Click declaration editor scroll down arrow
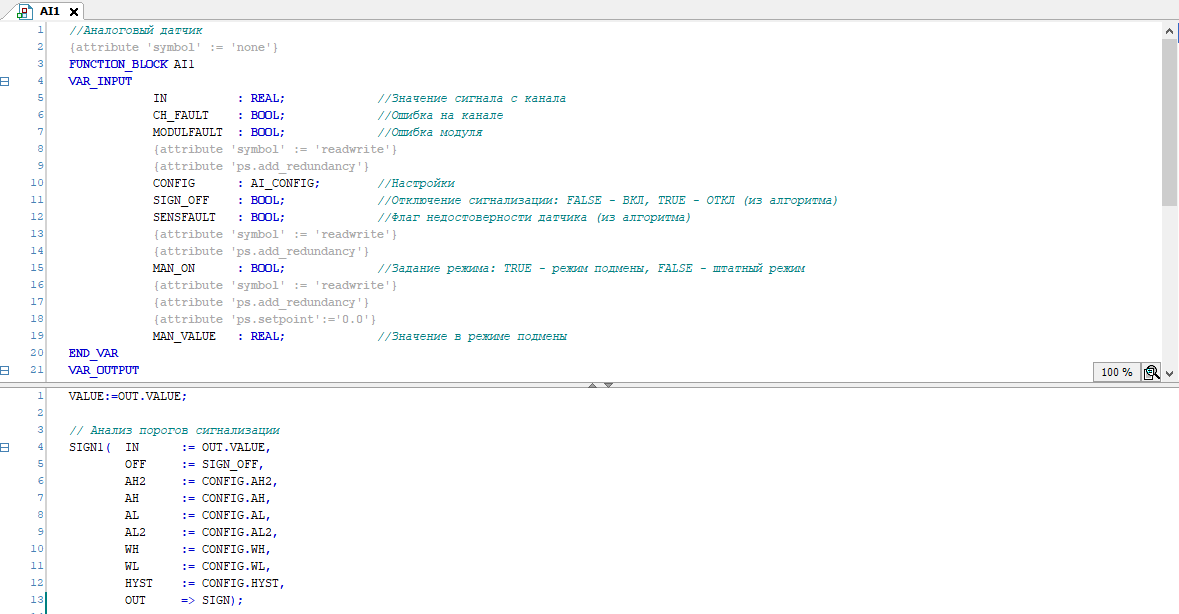 tap(1170, 372)
